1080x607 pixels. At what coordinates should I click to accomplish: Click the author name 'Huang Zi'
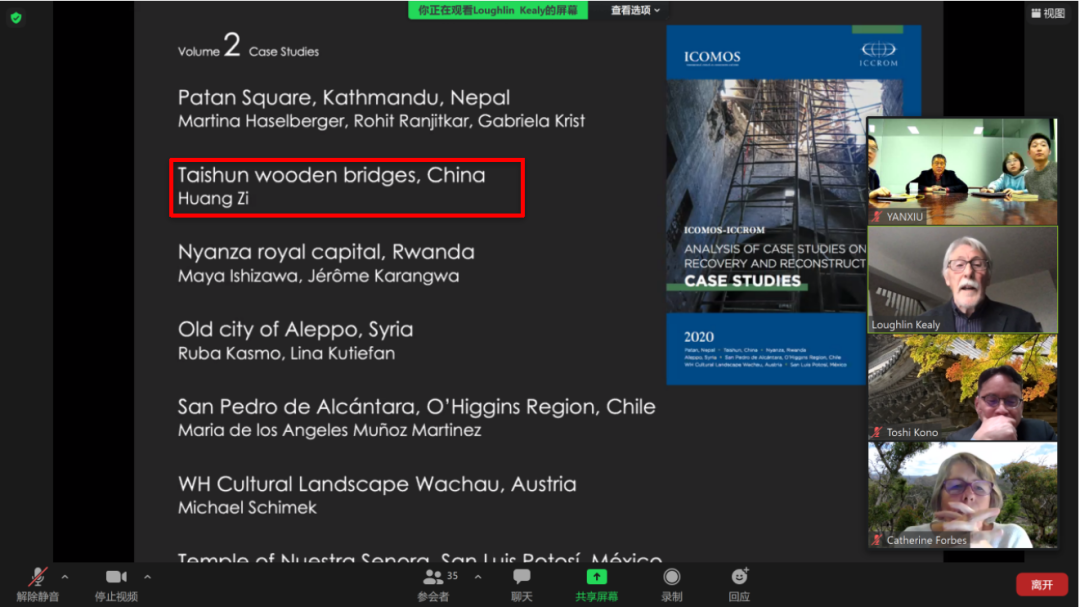[213, 198]
